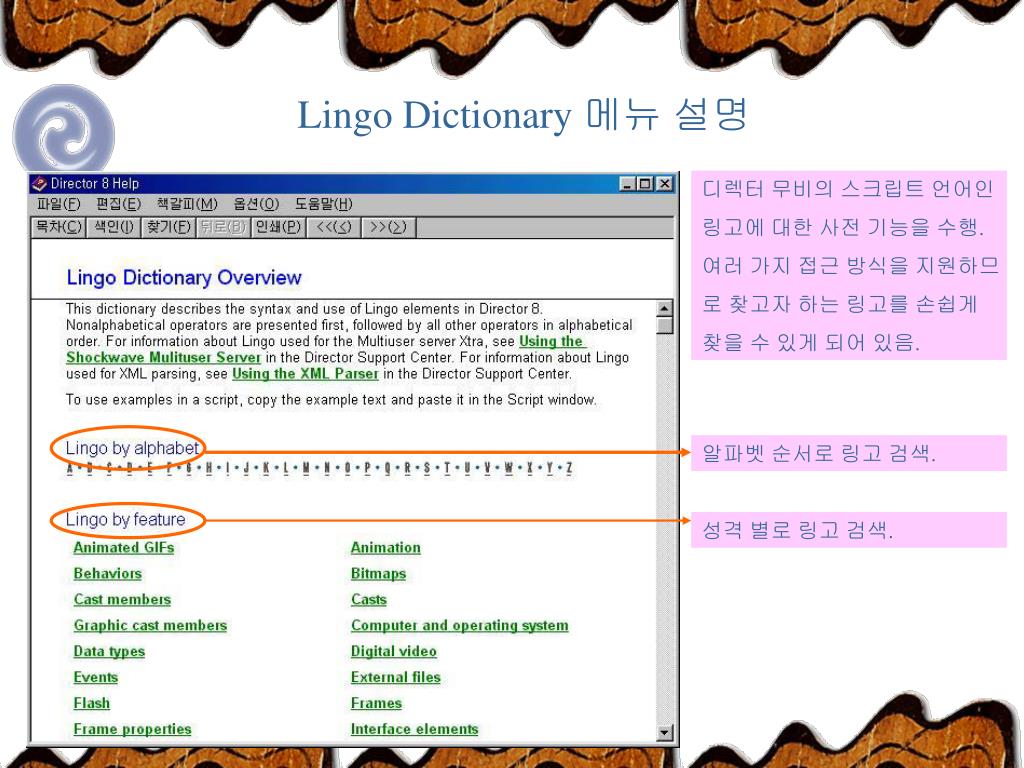Jump to letter Z in alphabet index
This screenshot has height=768, width=1024.
point(569,468)
